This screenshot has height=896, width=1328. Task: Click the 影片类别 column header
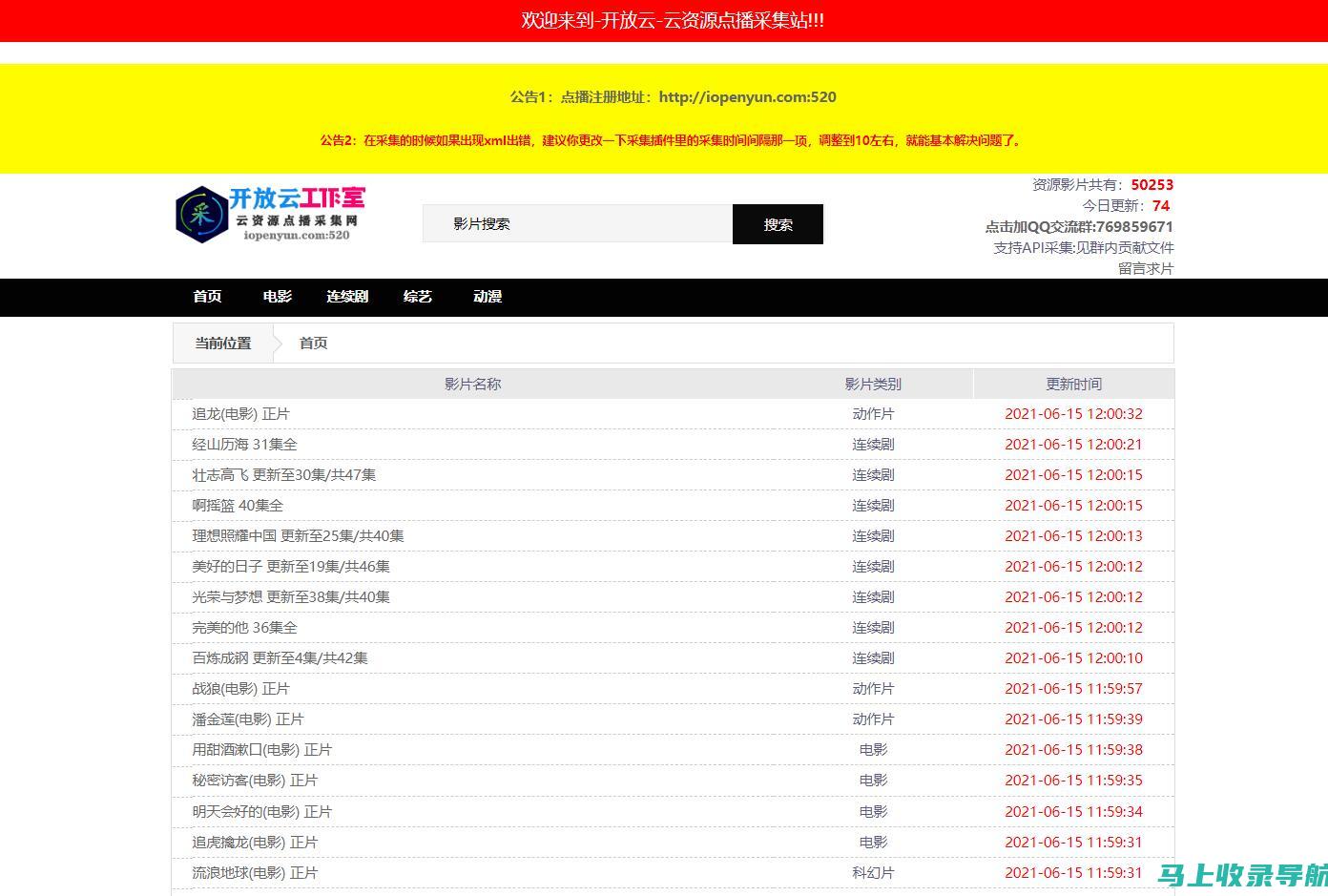tap(873, 384)
